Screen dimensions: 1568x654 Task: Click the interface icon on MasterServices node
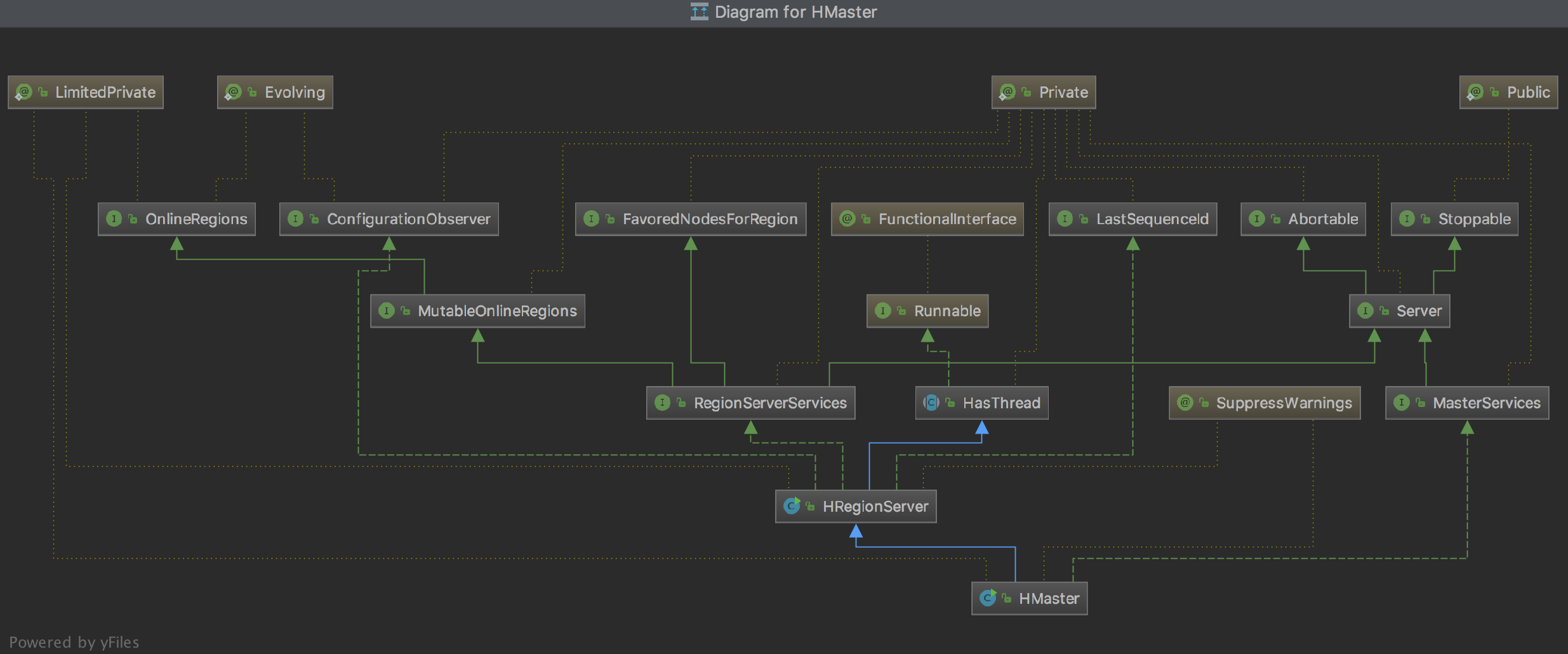point(1401,403)
